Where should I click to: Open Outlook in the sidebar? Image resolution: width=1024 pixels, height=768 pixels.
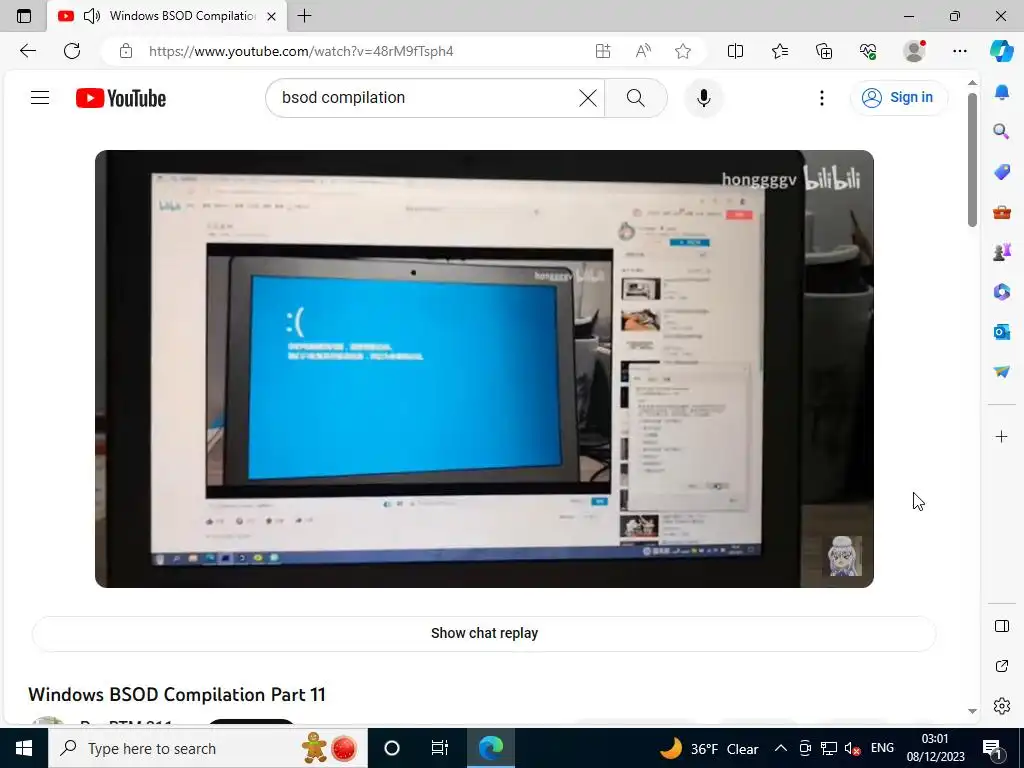tap(1002, 332)
